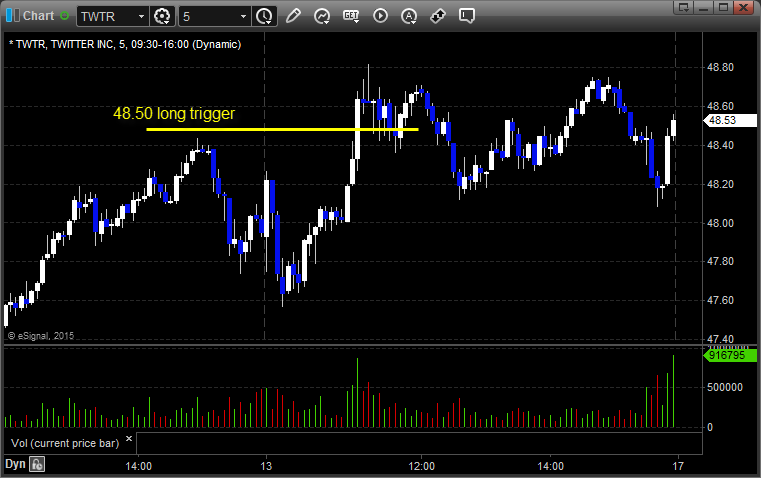Click the 'Vol (current price bar)' label
This screenshot has width=761, height=478.
[65, 443]
